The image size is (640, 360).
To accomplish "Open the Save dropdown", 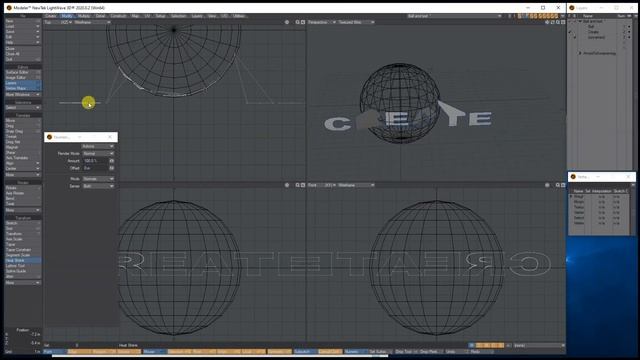I will (23, 31).
